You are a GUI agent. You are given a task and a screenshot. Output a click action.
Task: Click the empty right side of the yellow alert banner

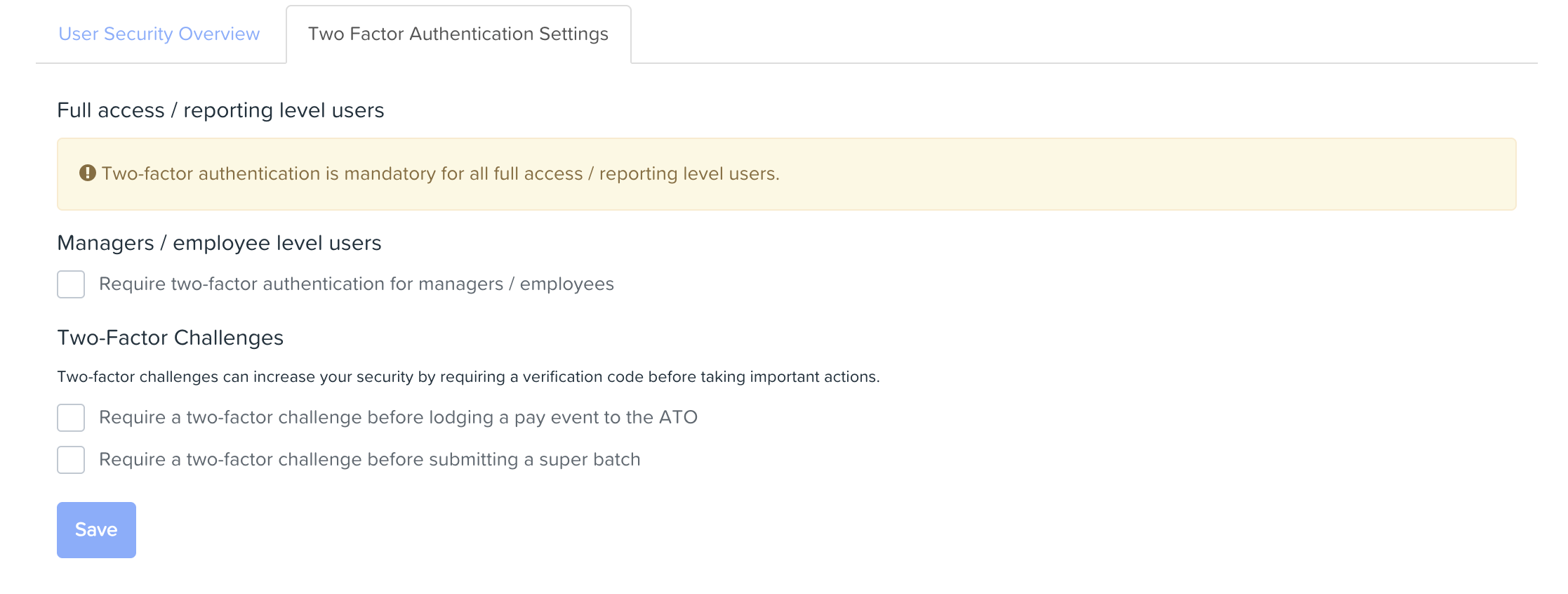1193,174
